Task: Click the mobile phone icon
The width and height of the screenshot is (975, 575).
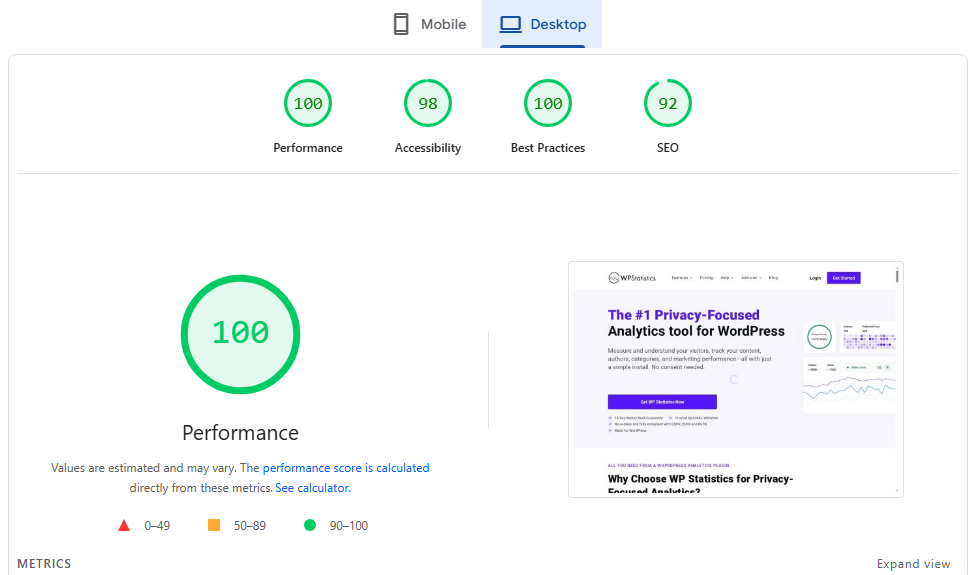Action: pyautogui.click(x=401, y=24)
